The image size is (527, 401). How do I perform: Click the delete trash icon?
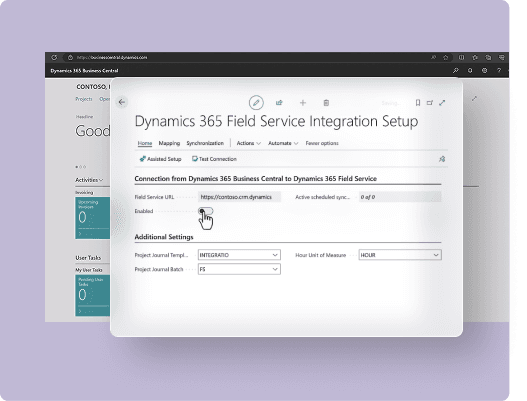326,103
